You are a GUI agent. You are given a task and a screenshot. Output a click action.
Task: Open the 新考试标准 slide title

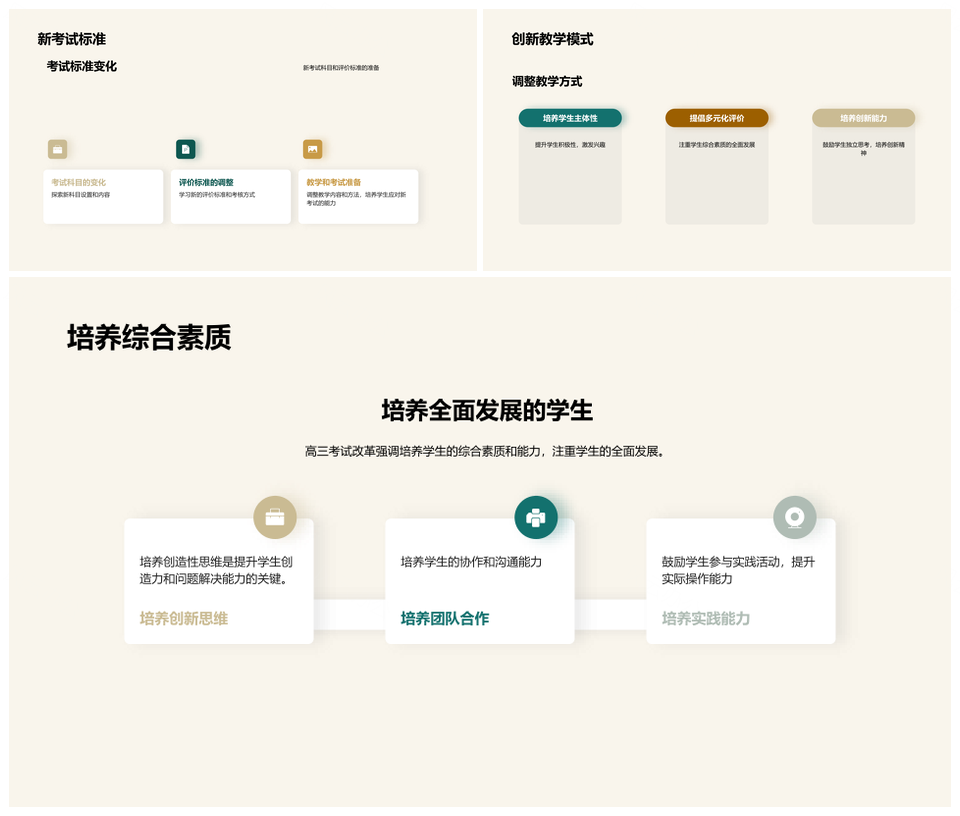tap(72, 39)
